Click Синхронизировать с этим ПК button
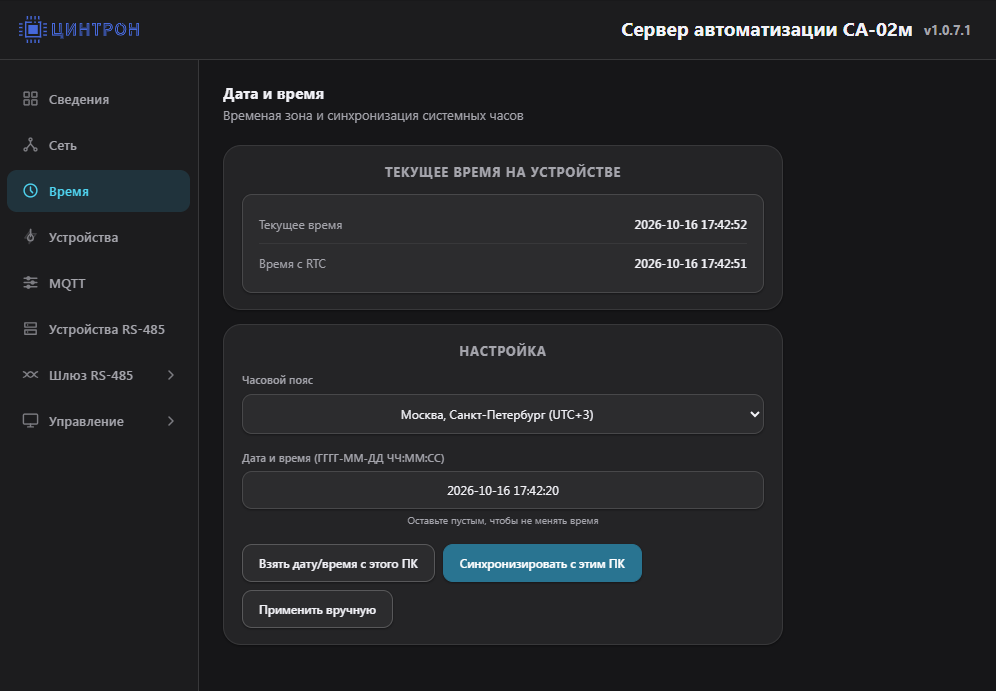 (x=542, y=563)
